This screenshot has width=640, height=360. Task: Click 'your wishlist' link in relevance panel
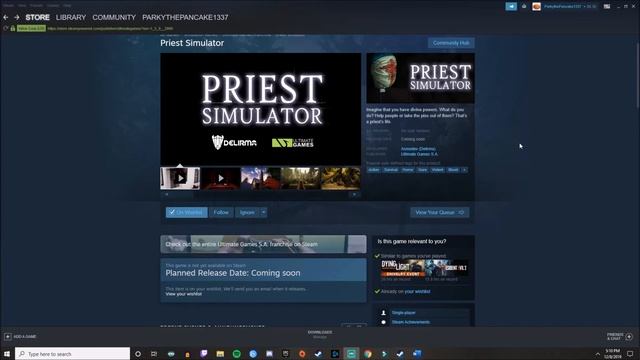[417, 291]
